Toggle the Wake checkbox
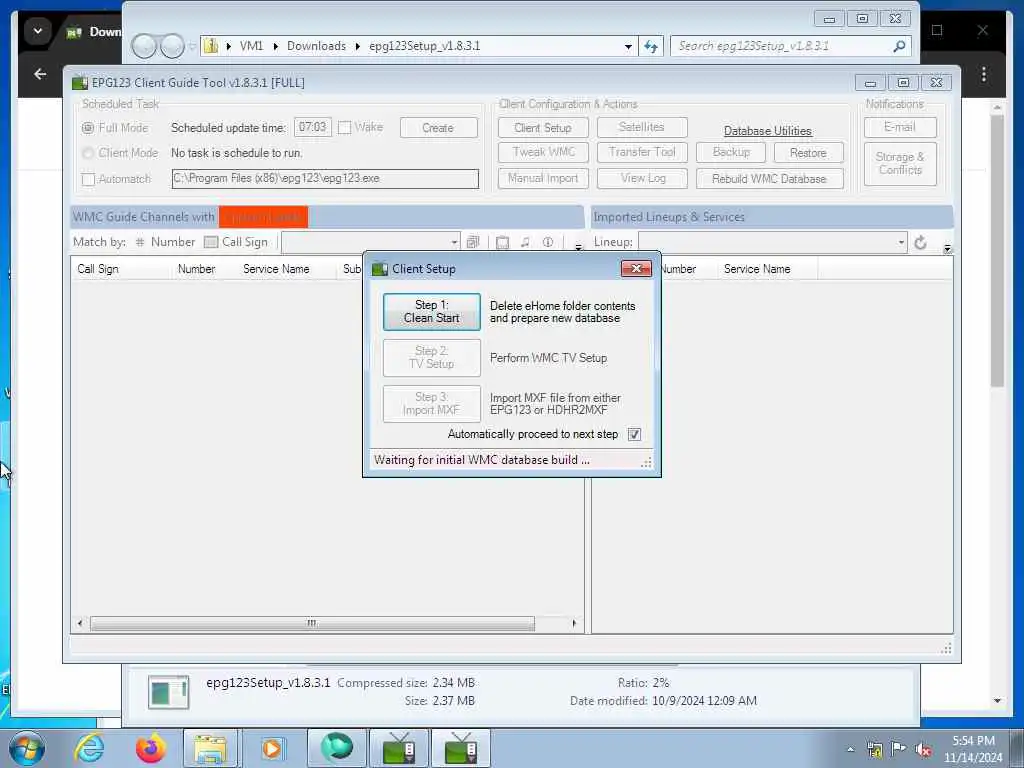The width and height of the screenshot is (1024, 768). [345, 127]
